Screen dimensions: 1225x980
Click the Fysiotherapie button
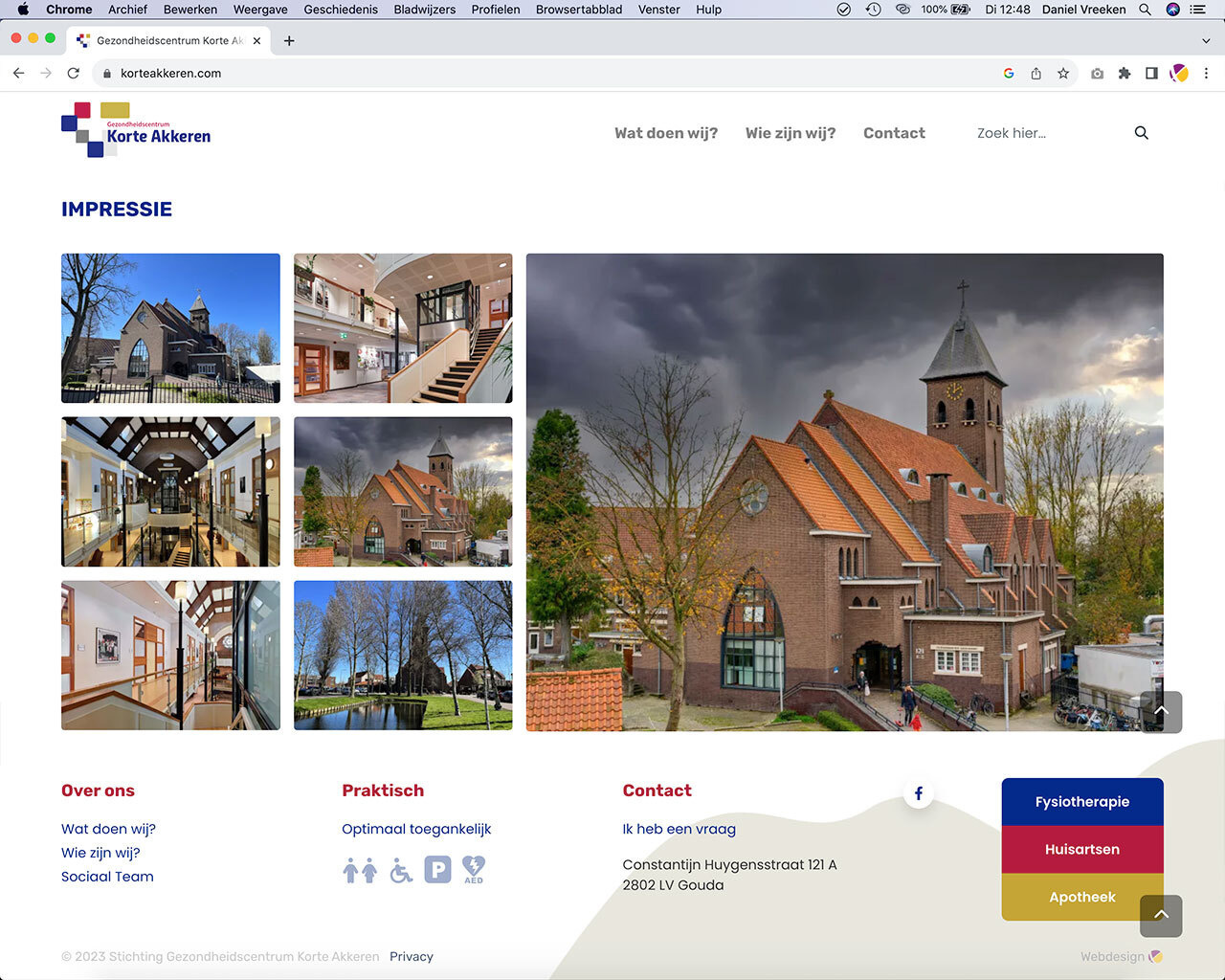point(1082,802)
